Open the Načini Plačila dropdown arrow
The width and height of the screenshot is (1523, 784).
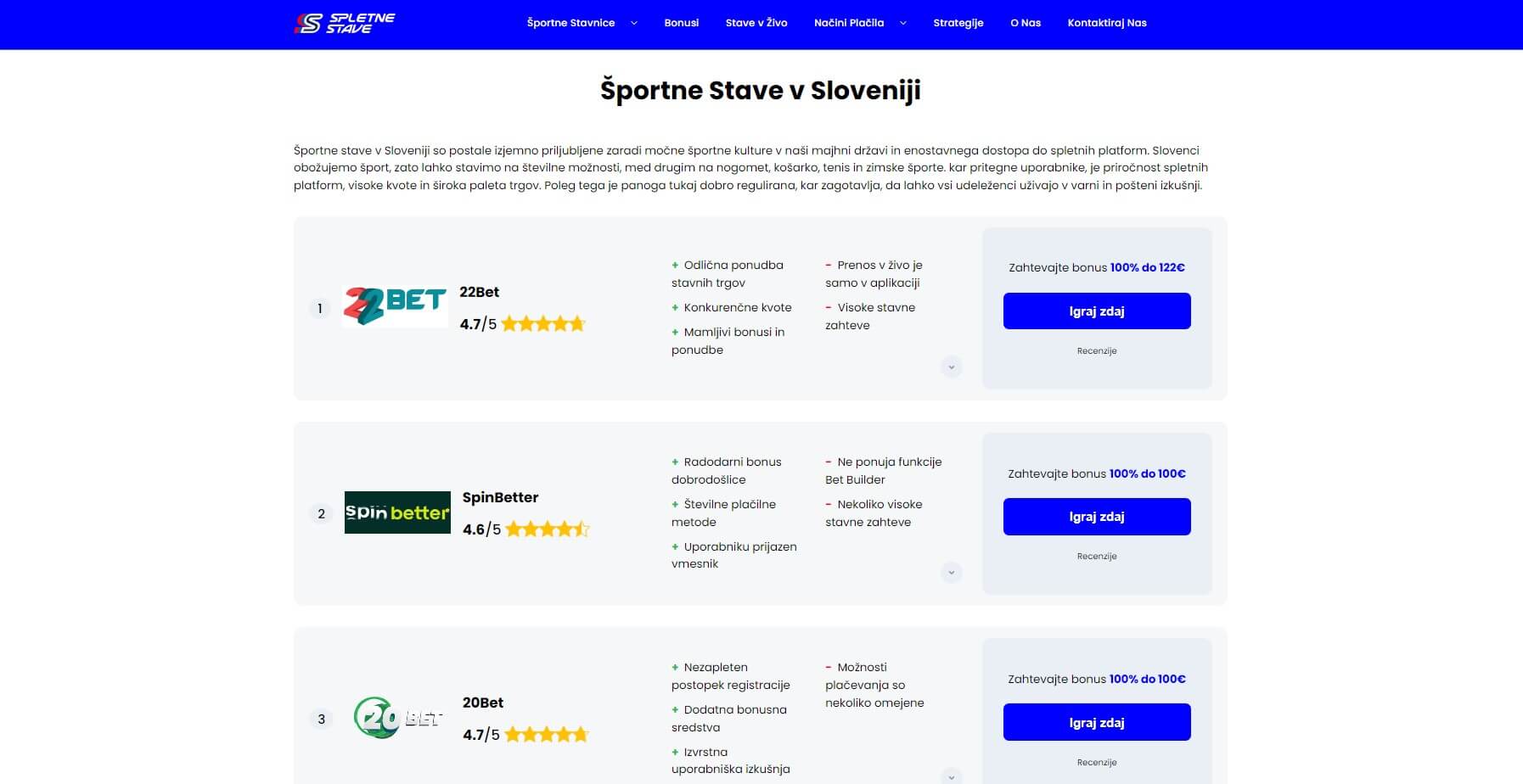[x=902, y=23]
